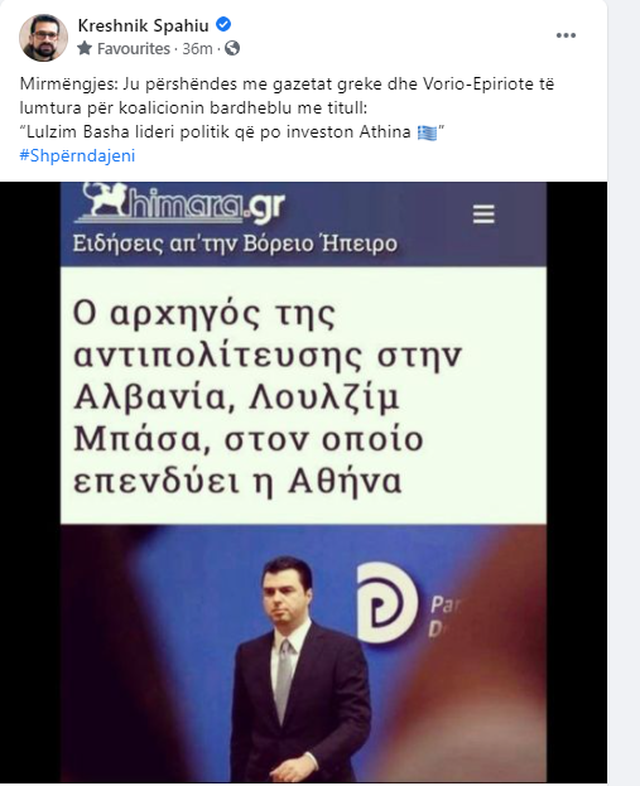Click Kreshnik Spahiu's profile picture
The height and width of the screenshot is (786, 640).
pos(43,38)
